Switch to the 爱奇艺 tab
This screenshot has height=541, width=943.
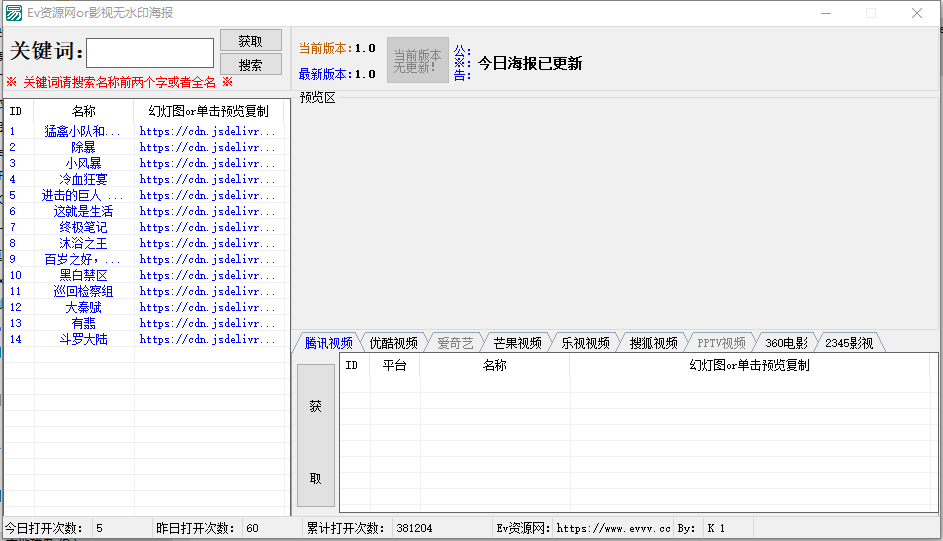(x=455, y=343)
